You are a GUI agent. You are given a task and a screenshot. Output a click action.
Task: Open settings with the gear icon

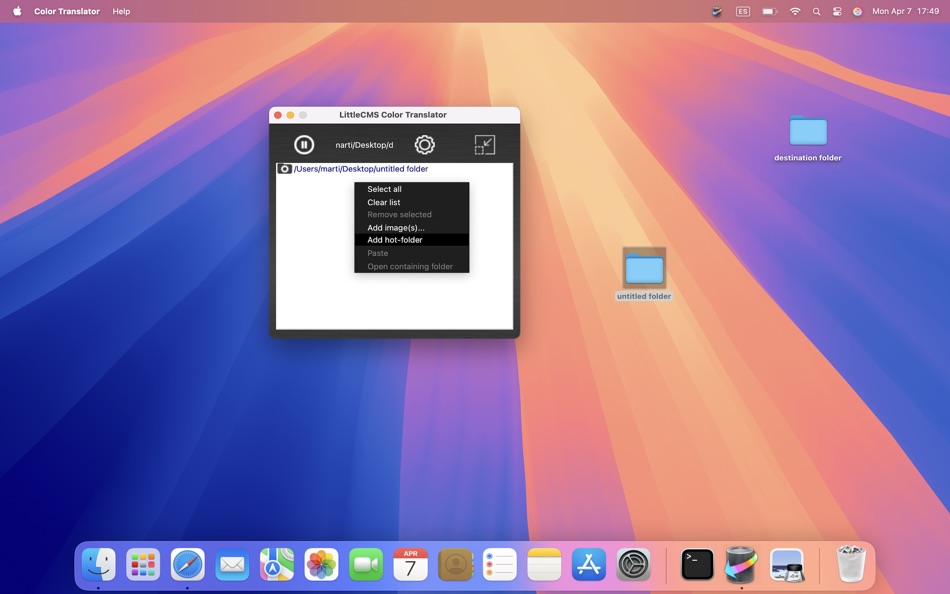pos(425,145)
